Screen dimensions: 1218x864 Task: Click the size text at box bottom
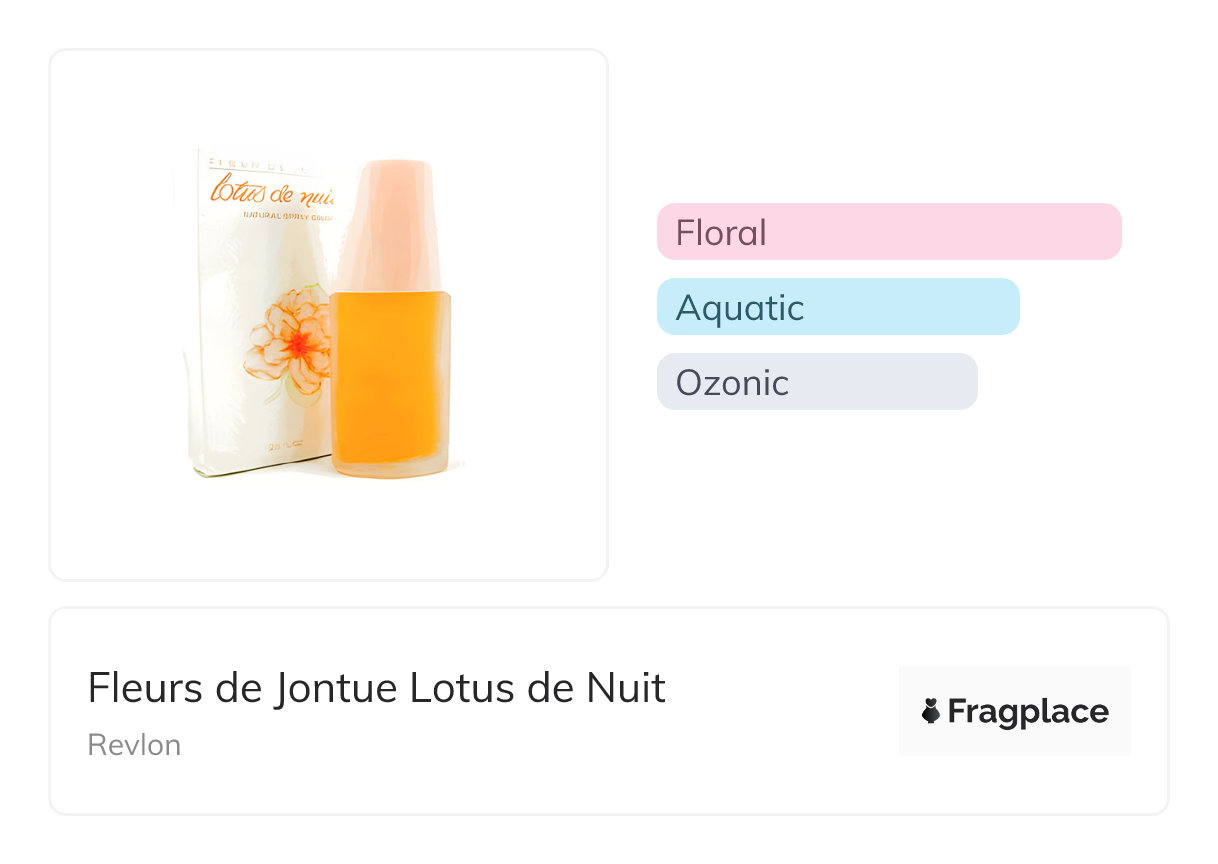coord(290,444)
